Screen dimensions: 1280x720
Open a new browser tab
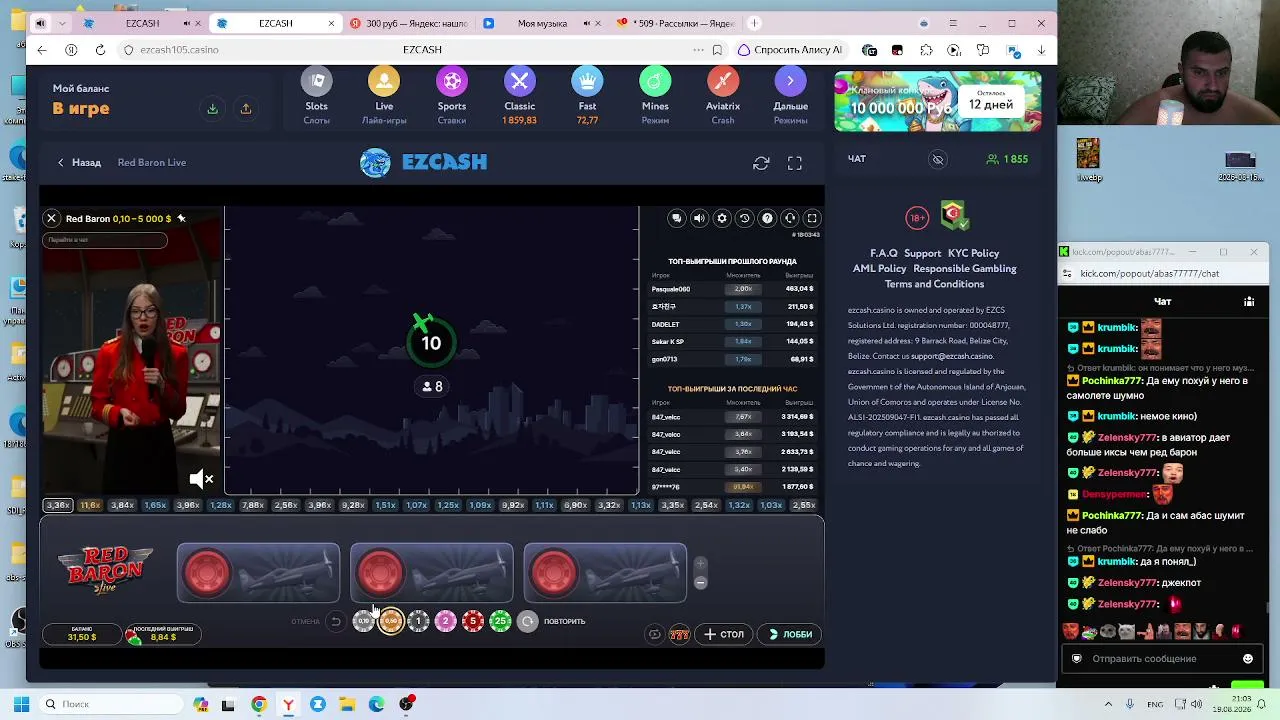pyautogui.click(x=754, y=23)
